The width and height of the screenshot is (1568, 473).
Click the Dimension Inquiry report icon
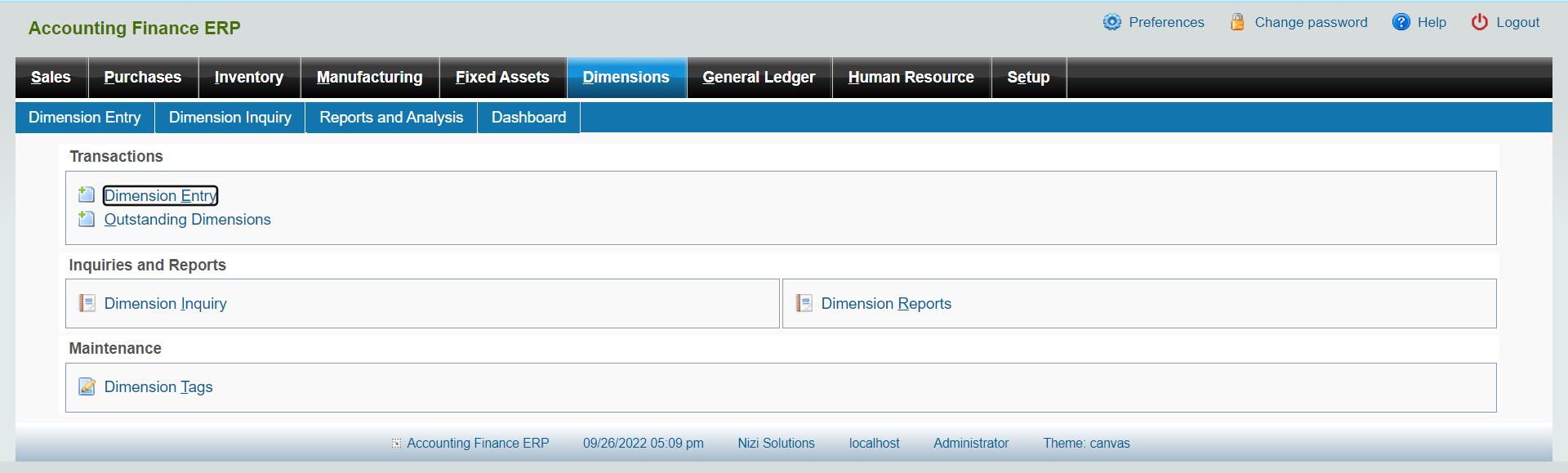87,303
